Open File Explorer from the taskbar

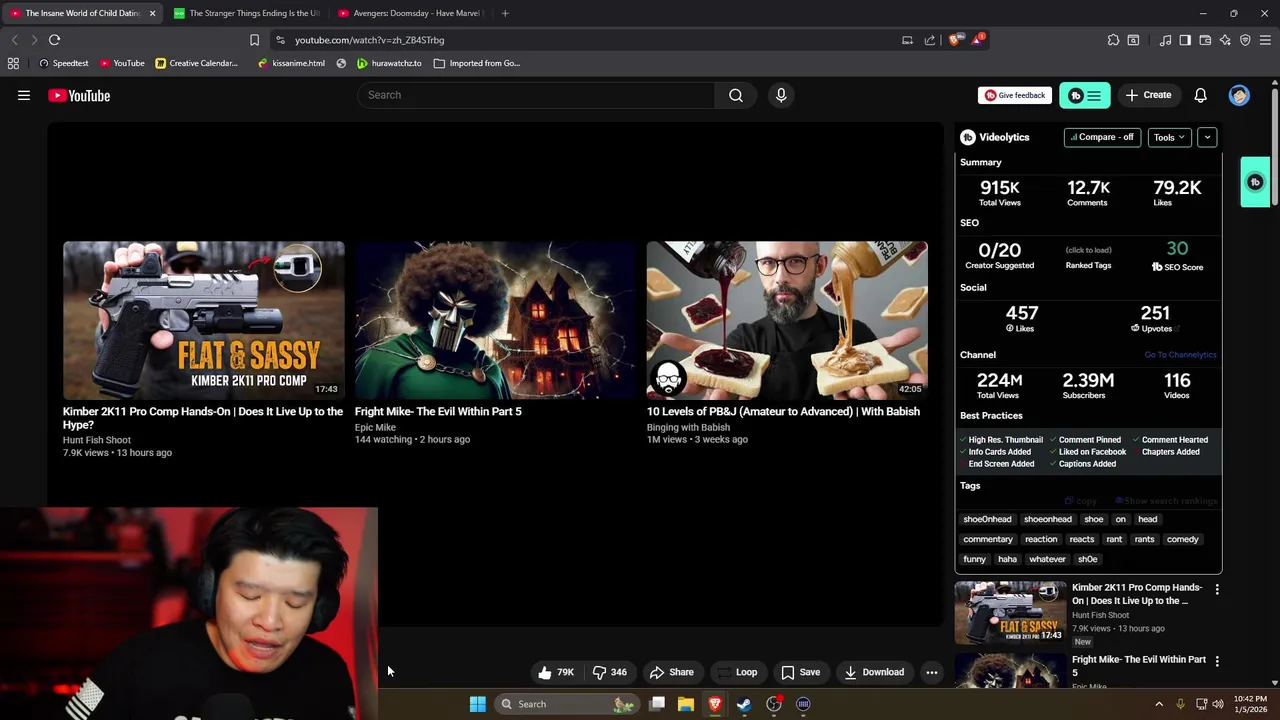[x=686, y=704]
